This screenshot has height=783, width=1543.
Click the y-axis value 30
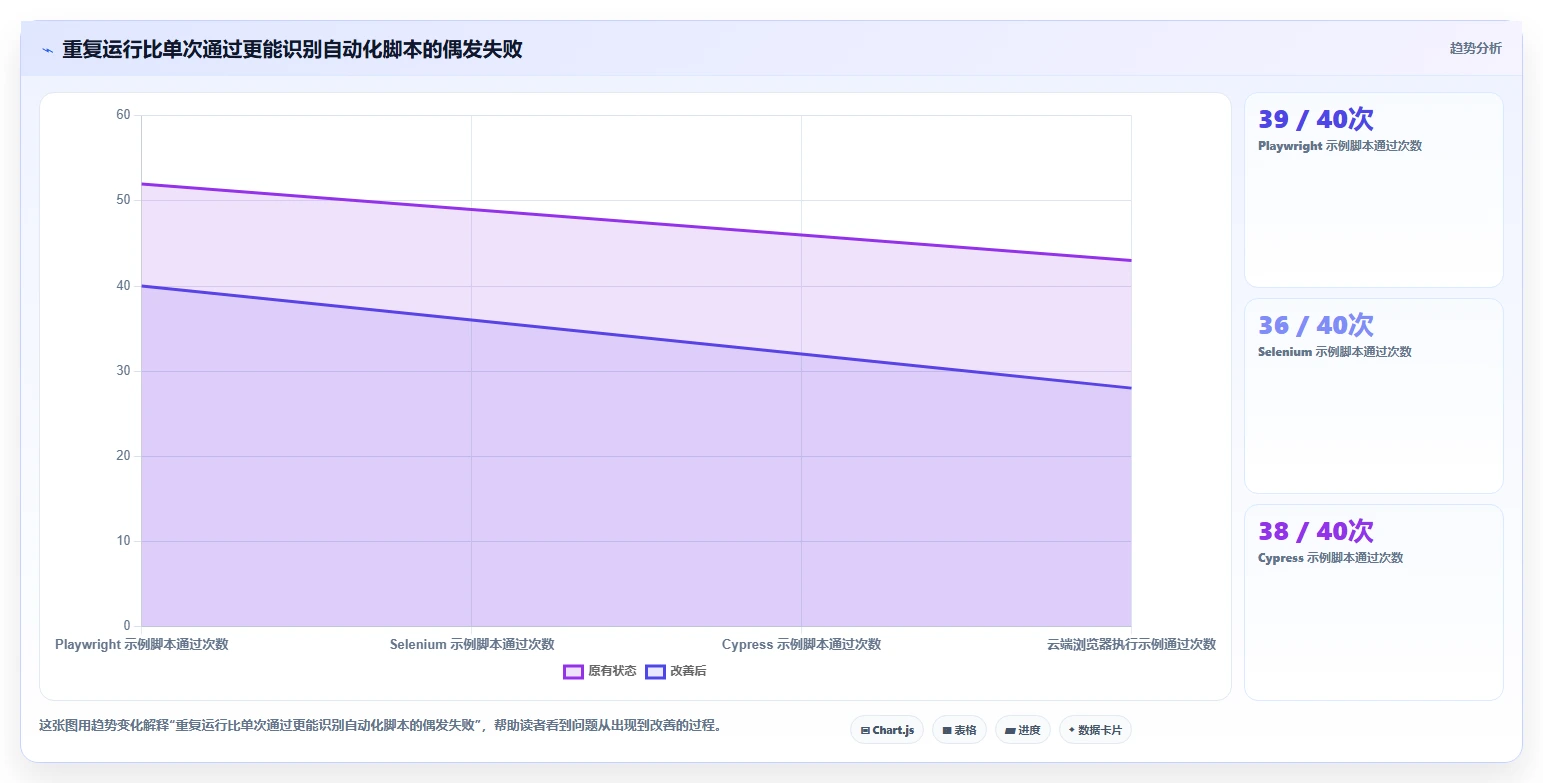(123, 371)
